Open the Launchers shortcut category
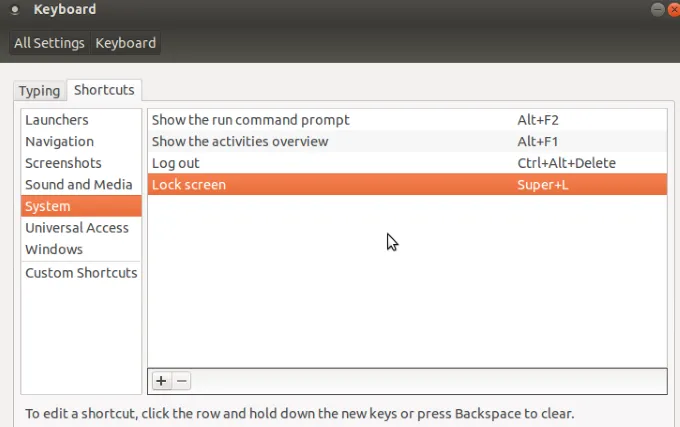 pyautogui.click(x=57, y=120)
